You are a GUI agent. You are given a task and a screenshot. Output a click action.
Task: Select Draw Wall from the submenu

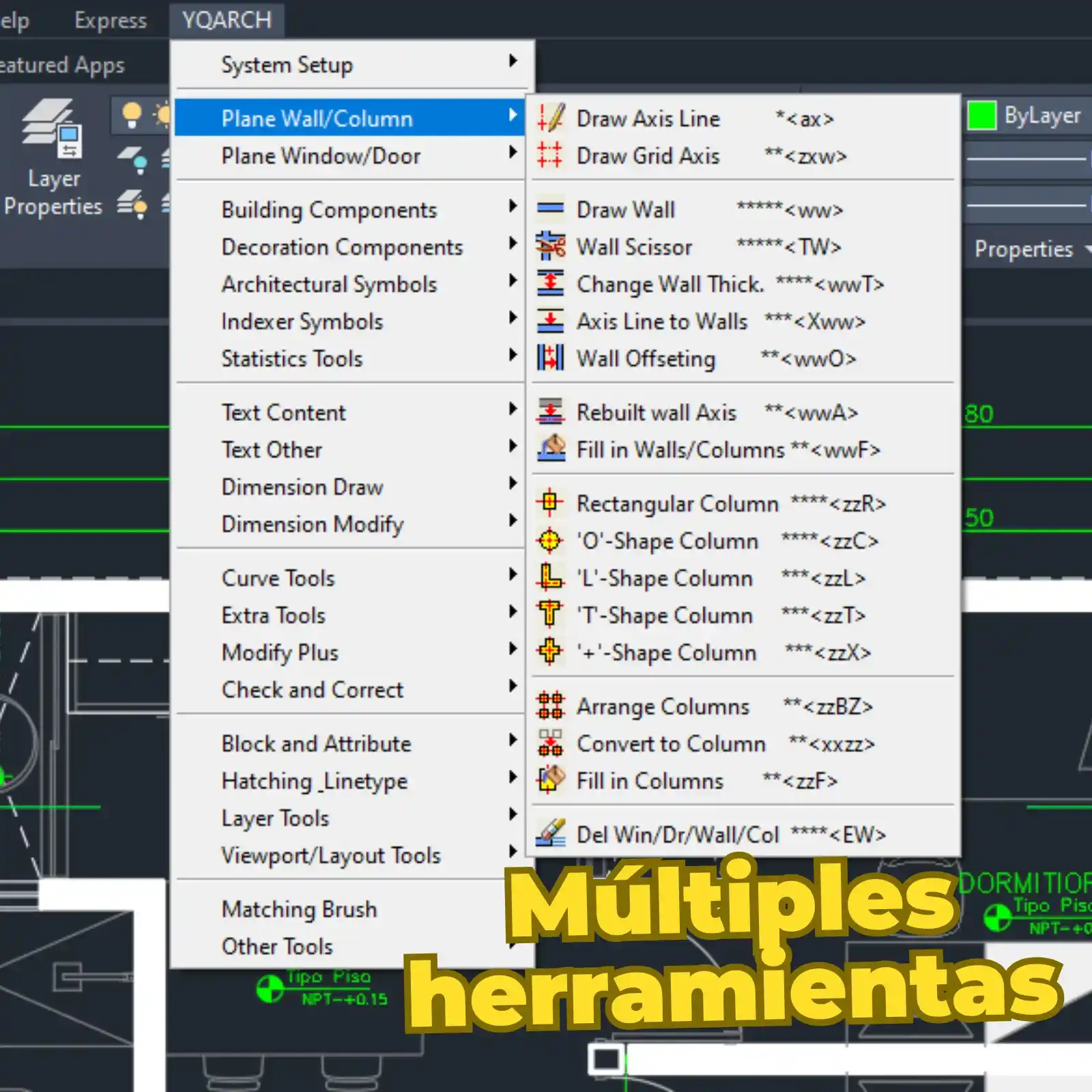coord(625,210)
